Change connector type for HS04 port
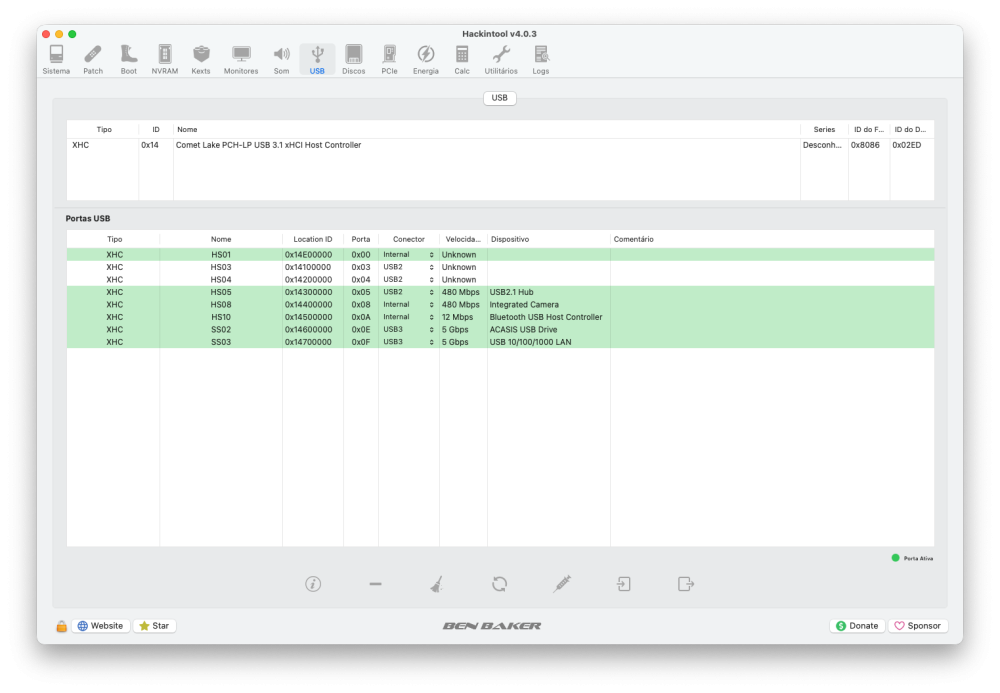Image resolution: width=1000 pixels, height=693 pixels. click(408, 279)
